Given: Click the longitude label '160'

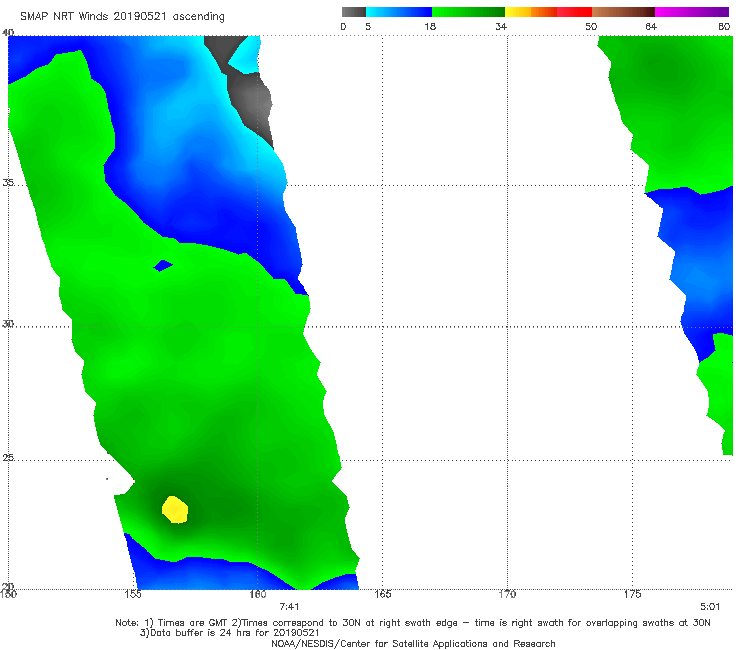Looking at the screenshot, I should click(x=258, y=594).
